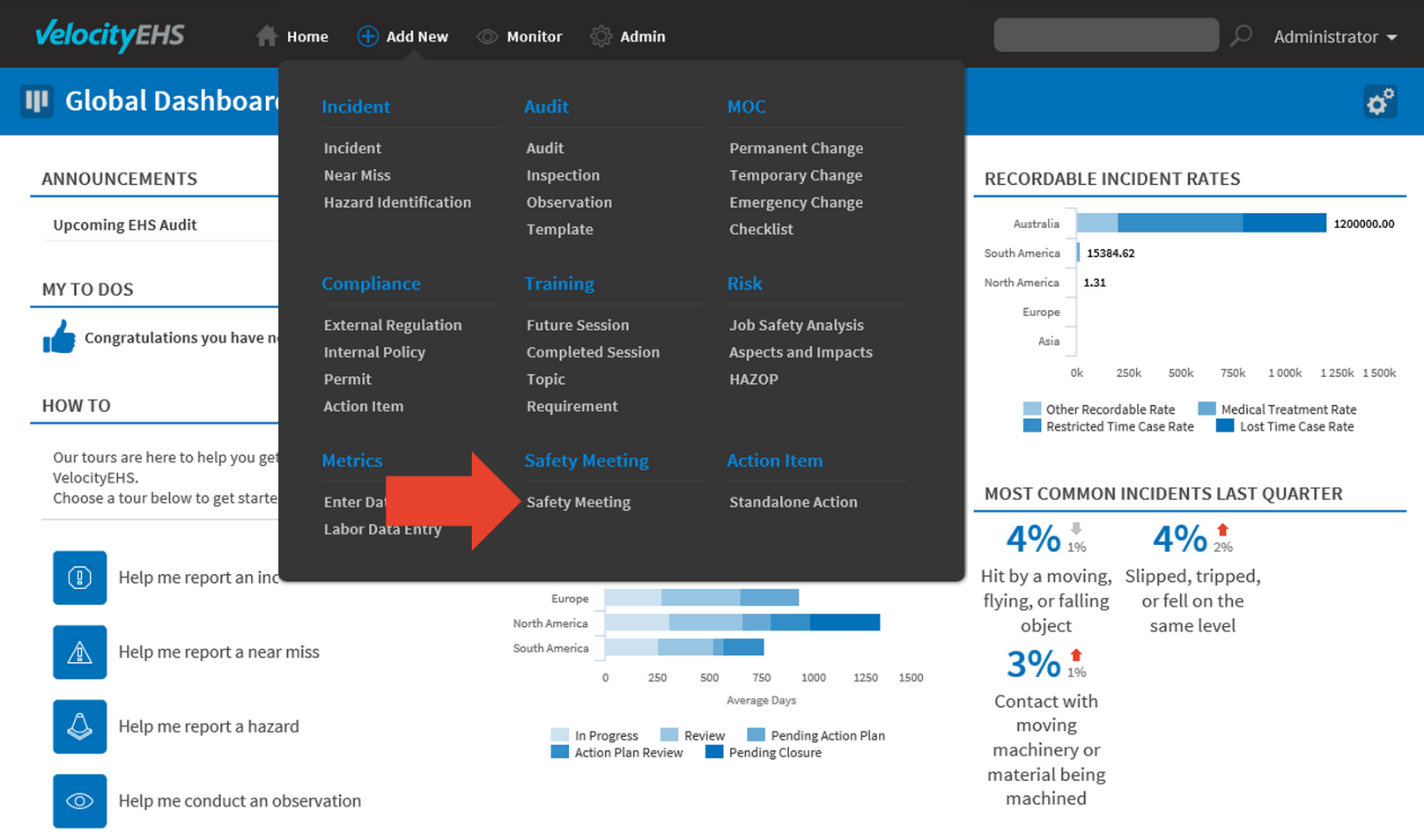Select Completed Session under Training

[593, 352]
